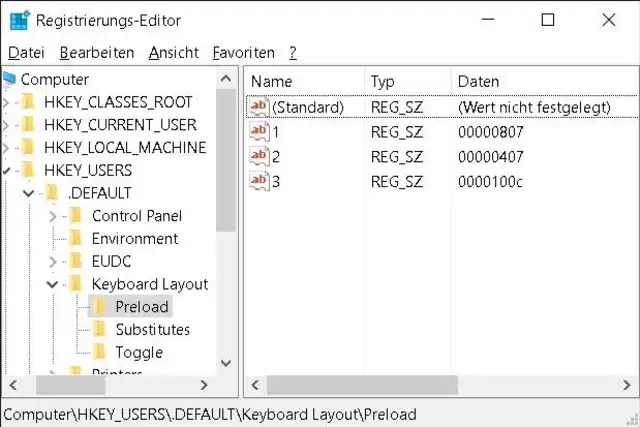Click the status bar registry path

(x=210, y=414)
